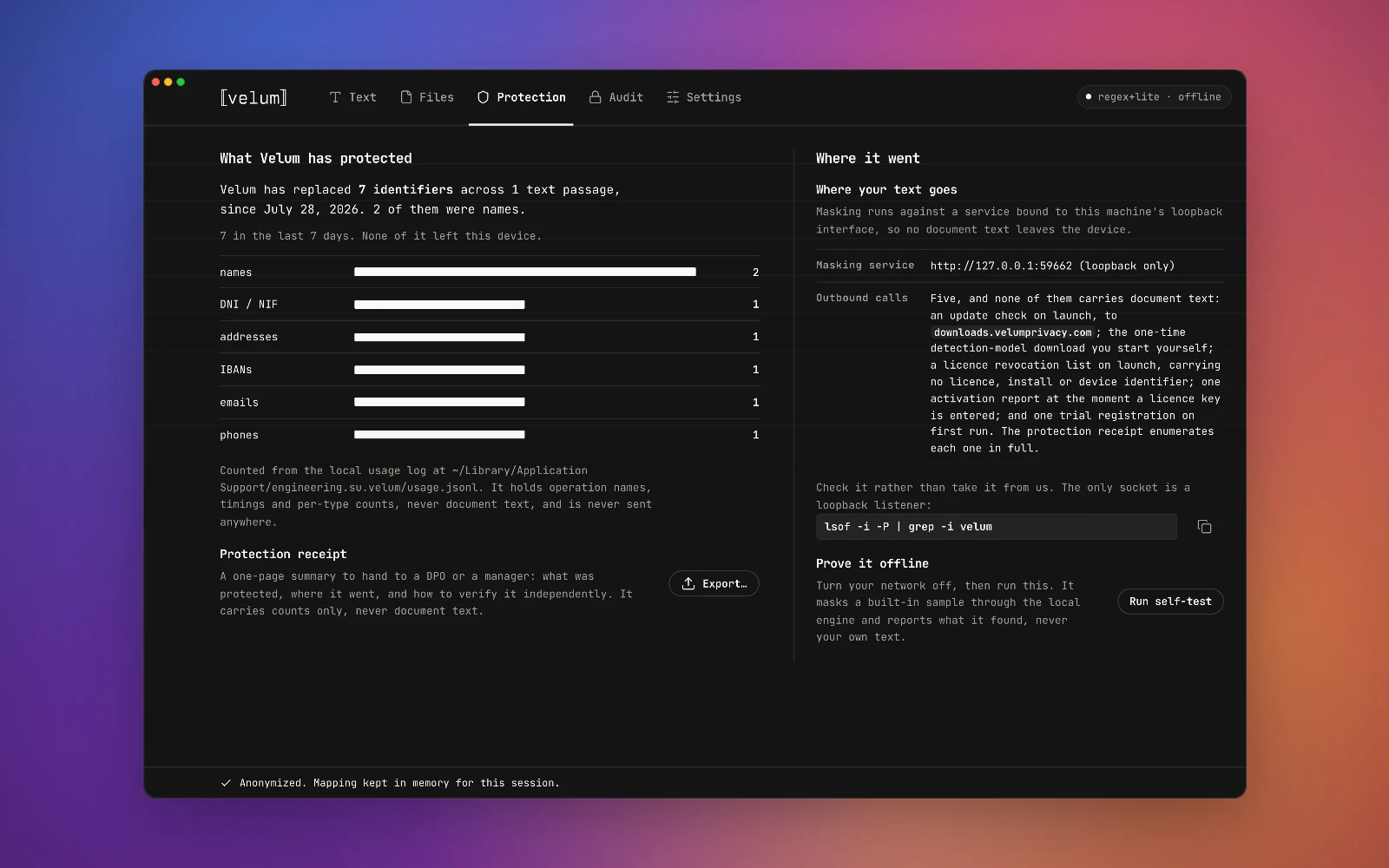Click the padlock icon on the Audit tab

595,97
